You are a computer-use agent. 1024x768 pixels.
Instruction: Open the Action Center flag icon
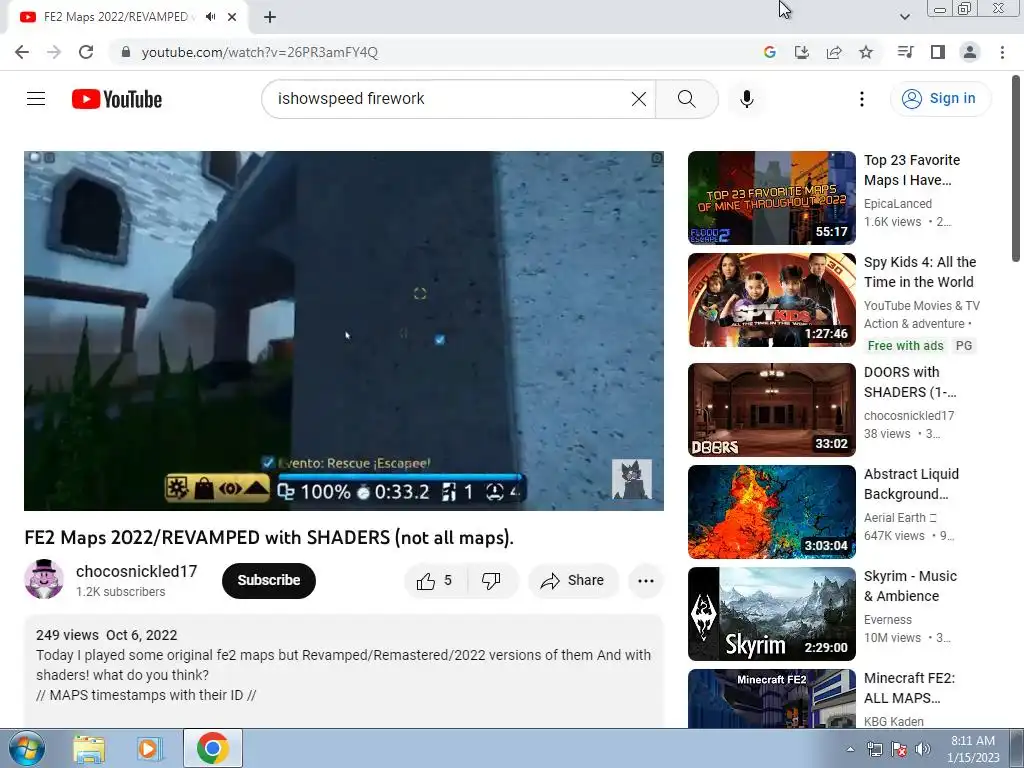[x=899, y=749]
